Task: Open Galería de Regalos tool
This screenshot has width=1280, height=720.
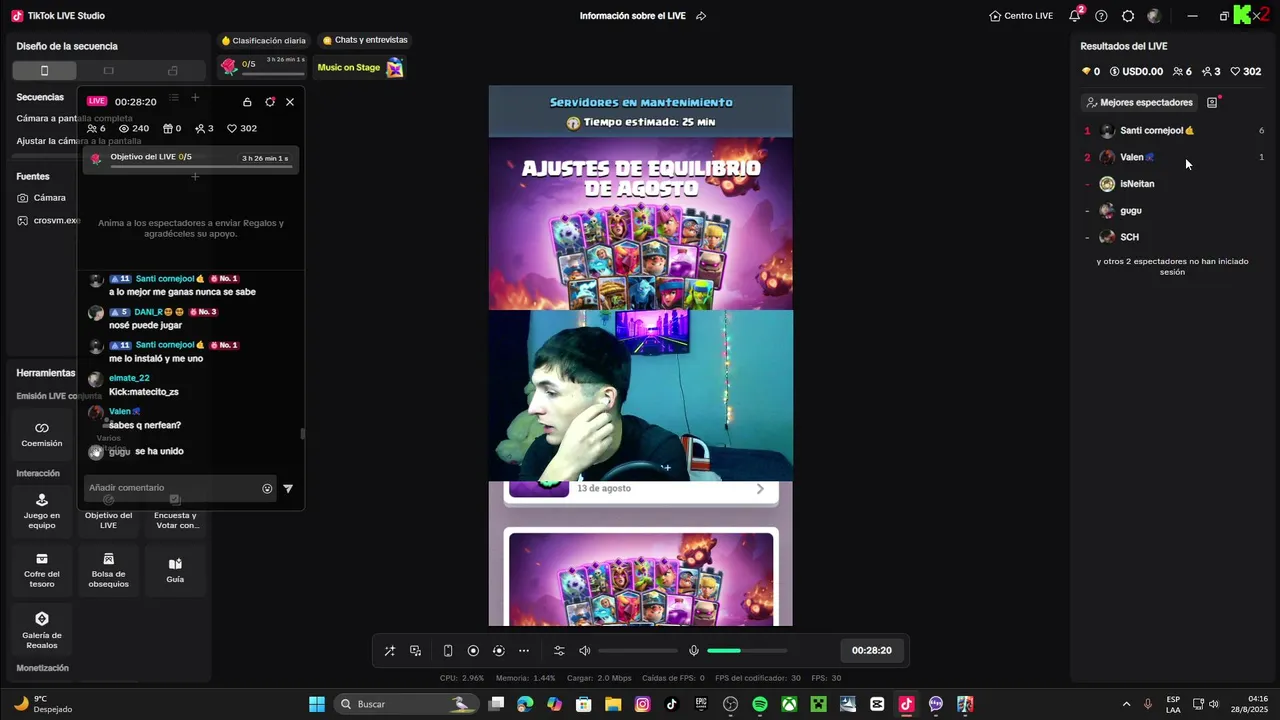Action: pos(42,630)
